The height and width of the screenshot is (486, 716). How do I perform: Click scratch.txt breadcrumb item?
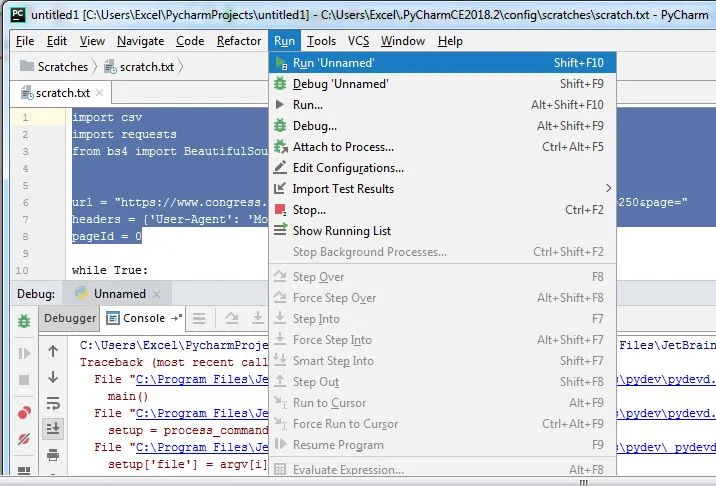pyautogui.click(x=139, y=67)
